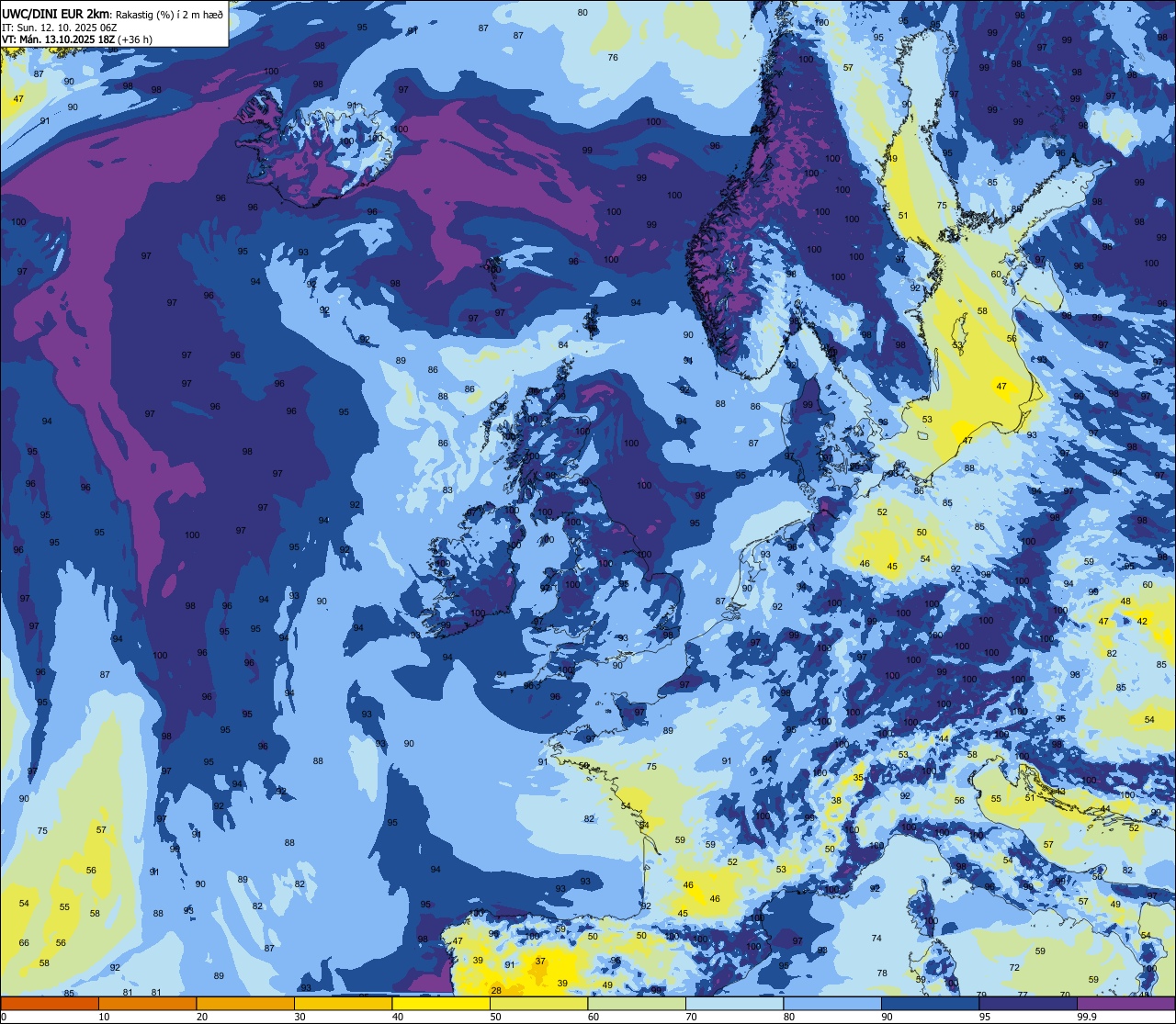Click the humidity value '42' at eastern edge
Image resolution: width=1176 pixels, height=1024 pixels.
coord(1142,622)
